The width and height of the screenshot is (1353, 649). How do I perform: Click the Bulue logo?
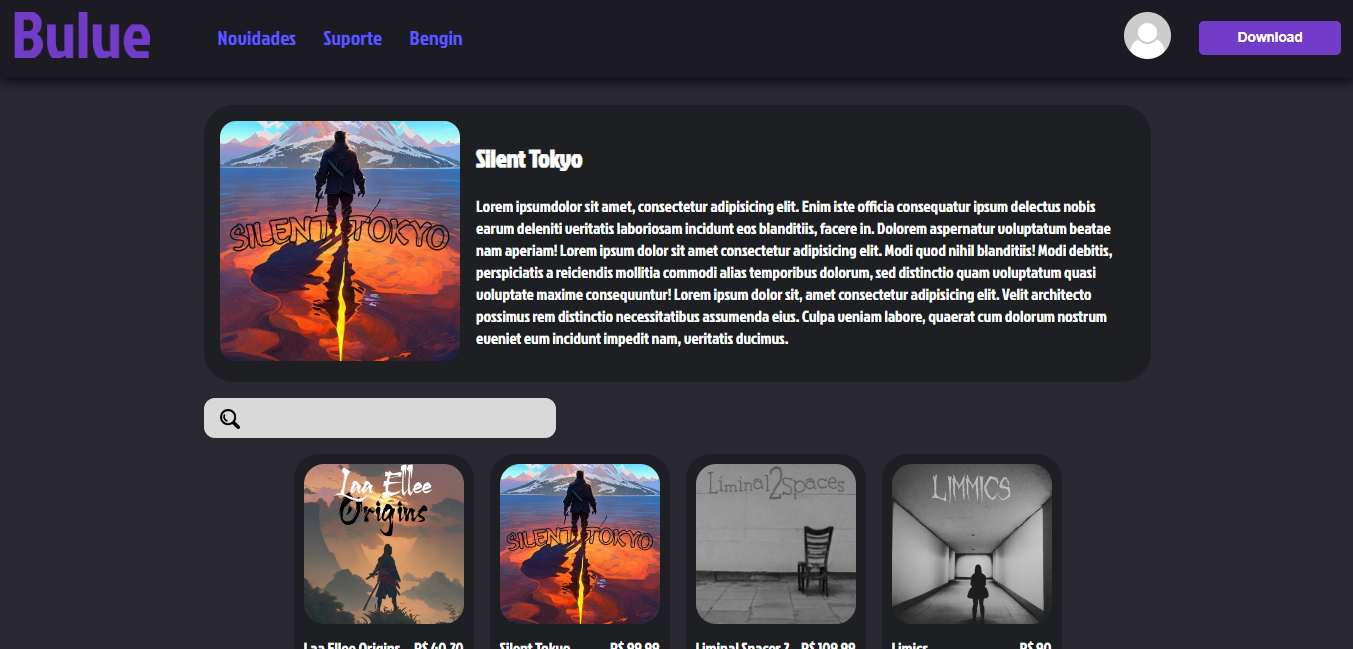point(82,36)
